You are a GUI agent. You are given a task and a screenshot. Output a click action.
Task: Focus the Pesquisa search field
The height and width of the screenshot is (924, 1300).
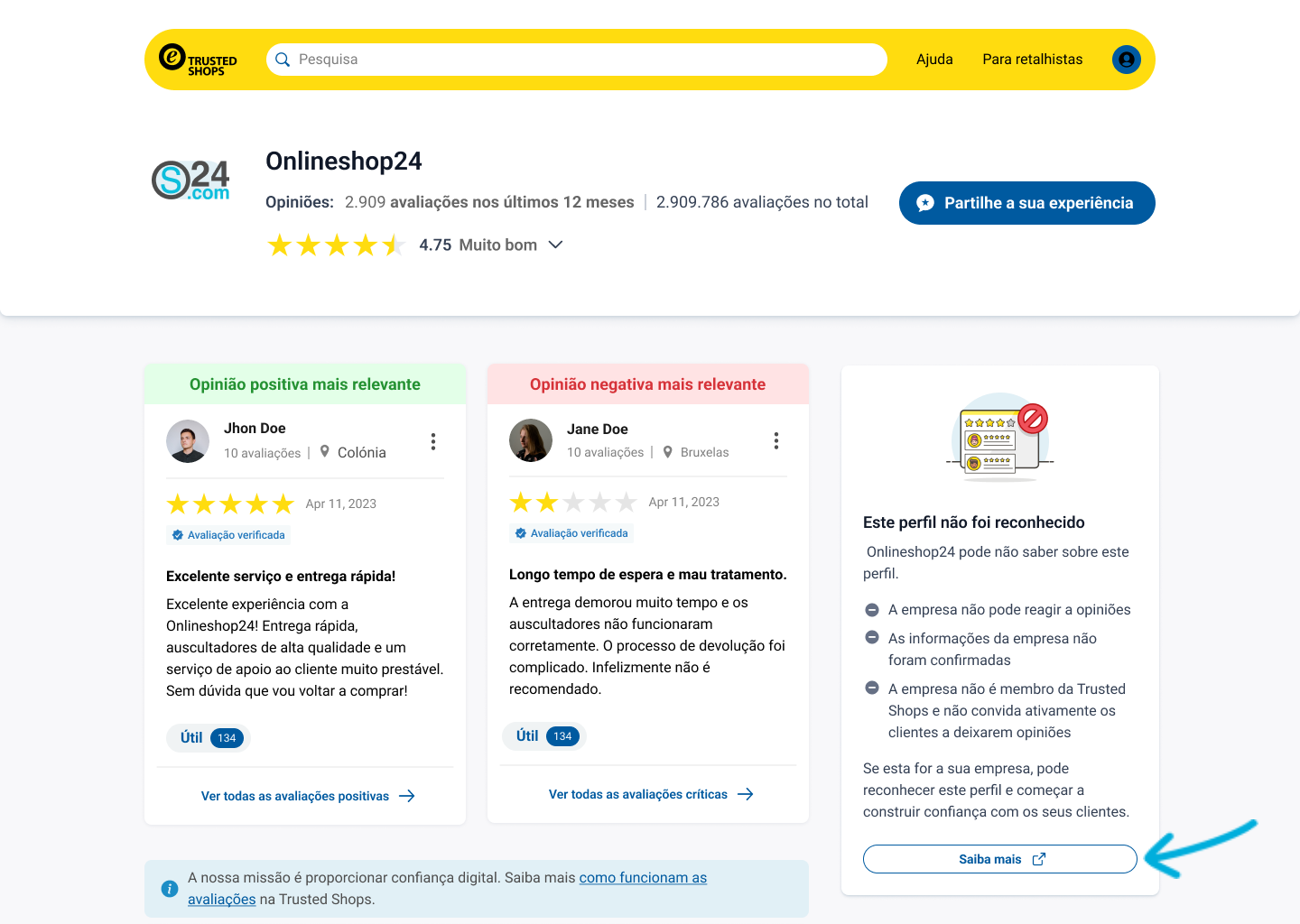[577, 60]
